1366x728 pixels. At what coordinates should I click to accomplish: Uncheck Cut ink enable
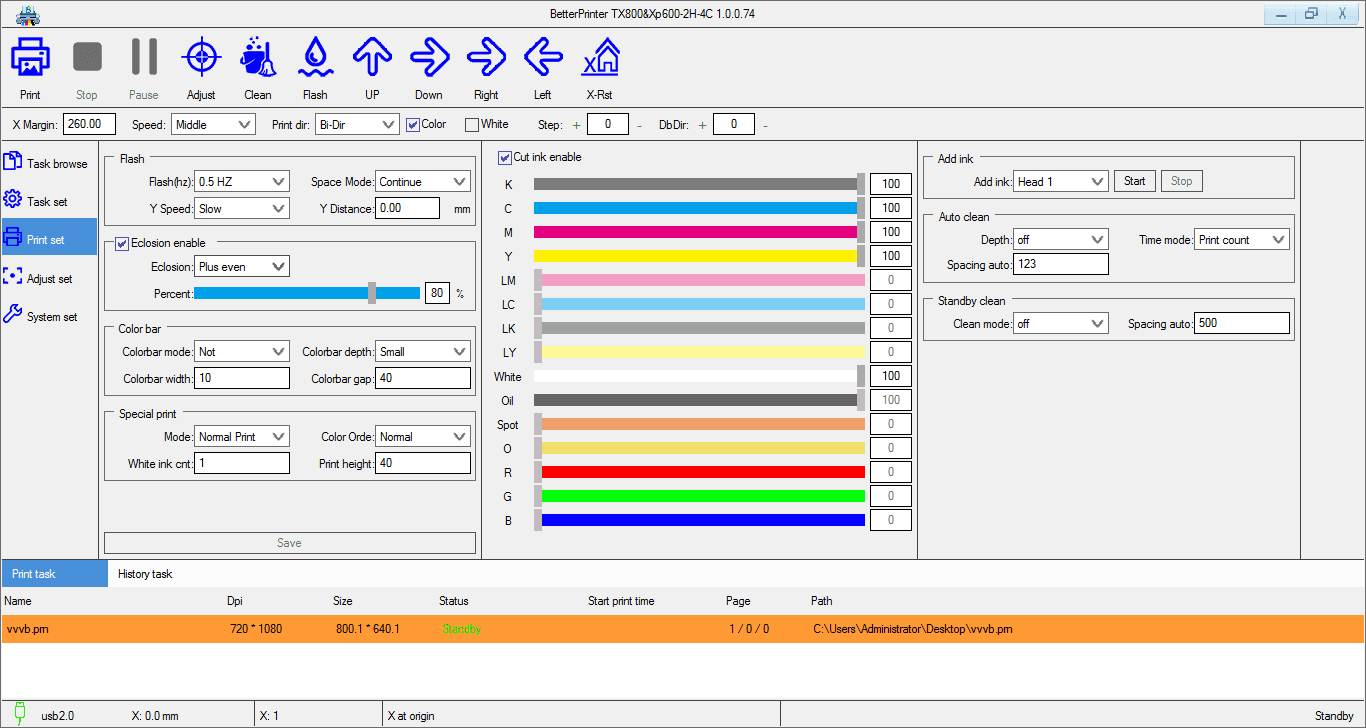(505, 157)
